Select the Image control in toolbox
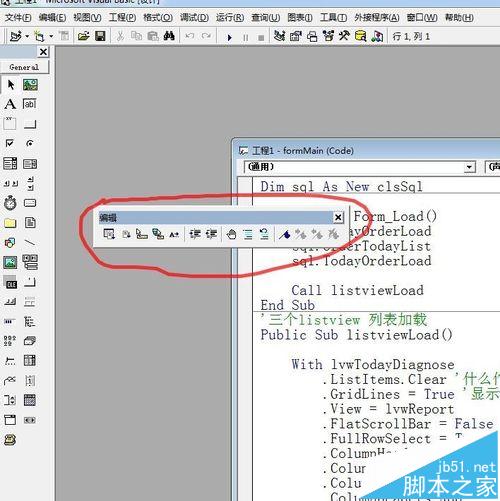Viewport: 500px width, 501px height. click(10, 262)
